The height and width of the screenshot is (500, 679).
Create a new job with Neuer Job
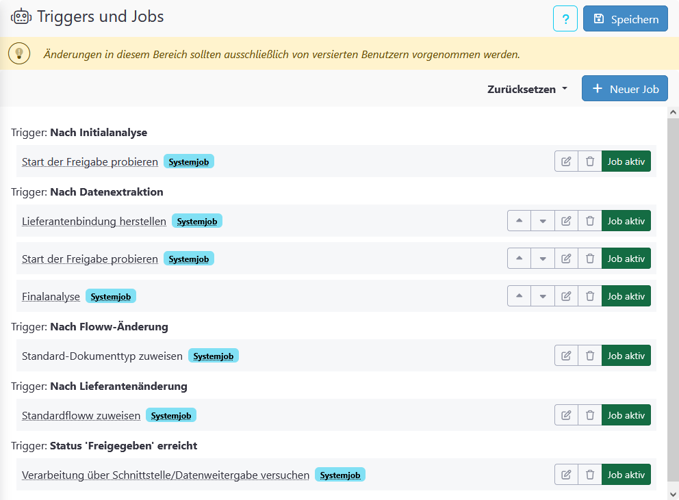tap(625, 89)
